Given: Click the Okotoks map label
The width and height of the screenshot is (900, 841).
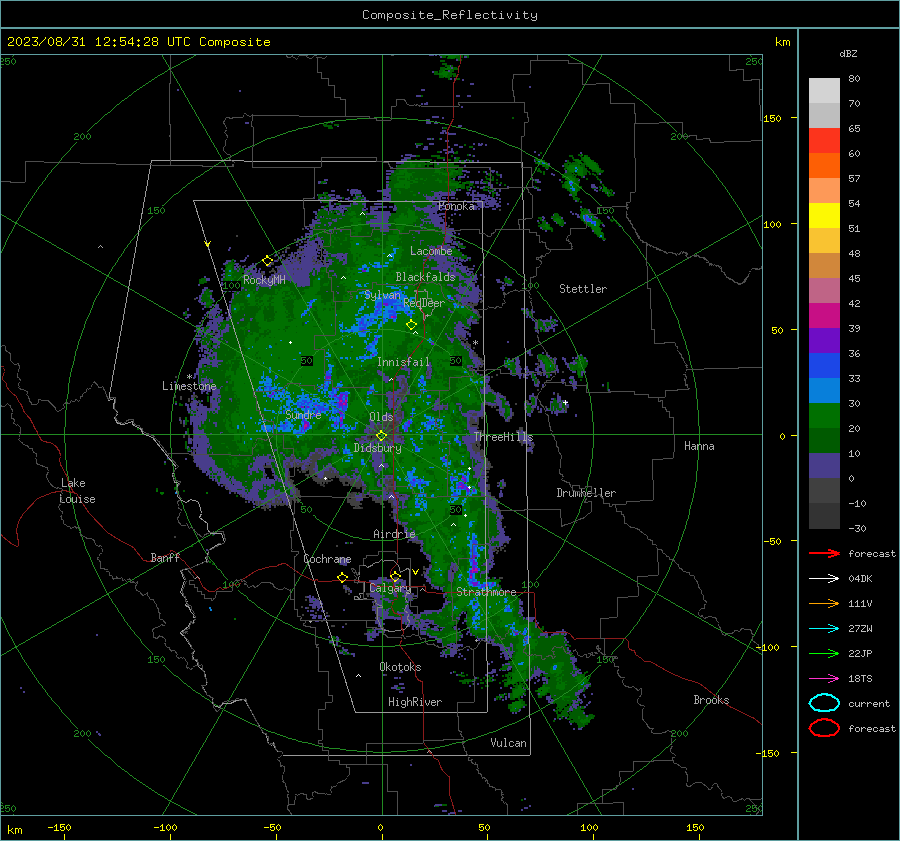Looking at the screenshot, I should pos(400,667).
